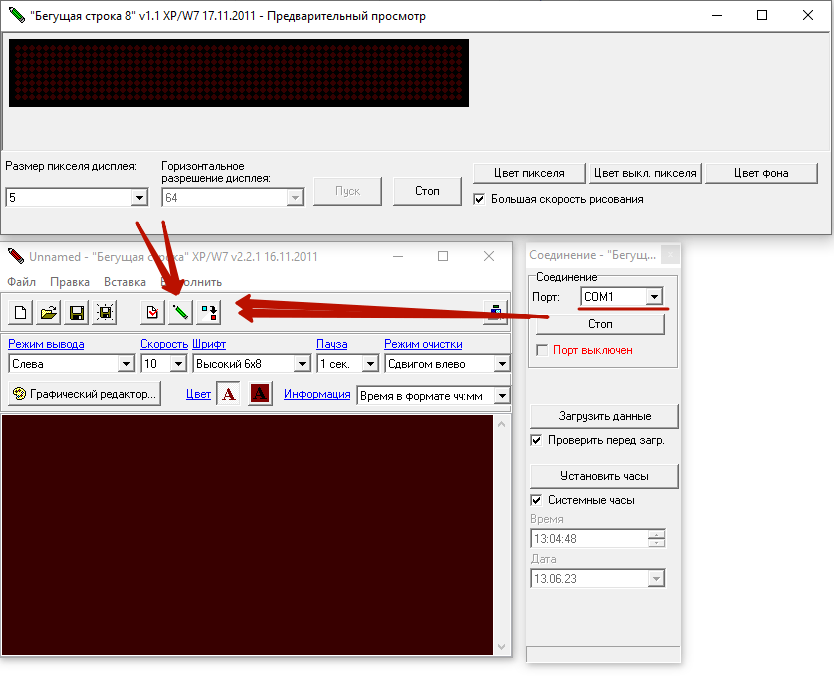Uncheck 'Проверить перед загр.' checkbox

click(x=536, y=440)
